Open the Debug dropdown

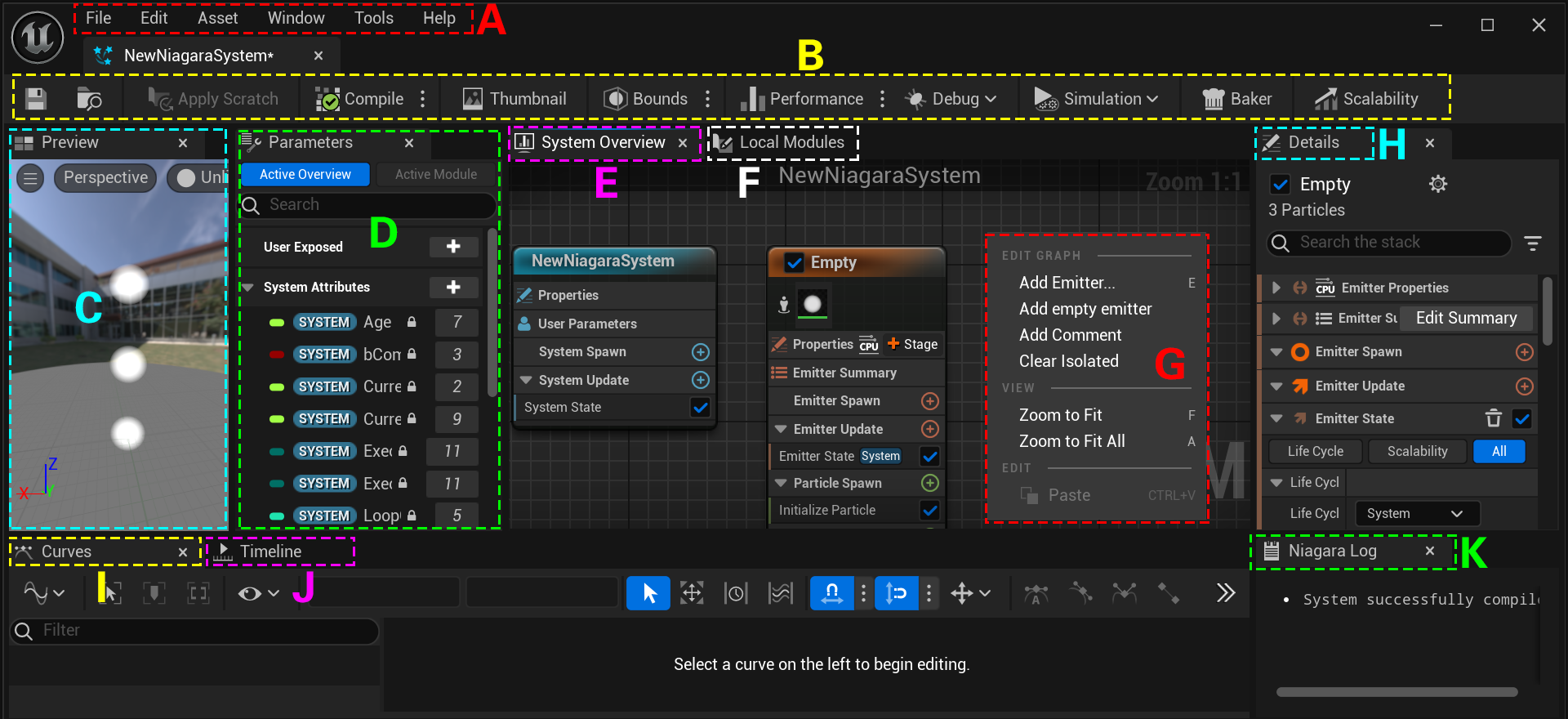(x=951, y=99)
